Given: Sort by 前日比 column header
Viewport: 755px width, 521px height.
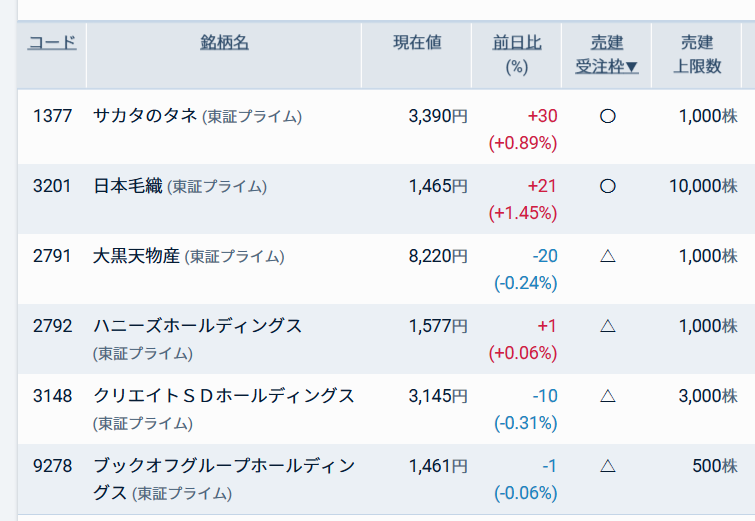Looking at the screenshot, I should (x=517, y=43).
